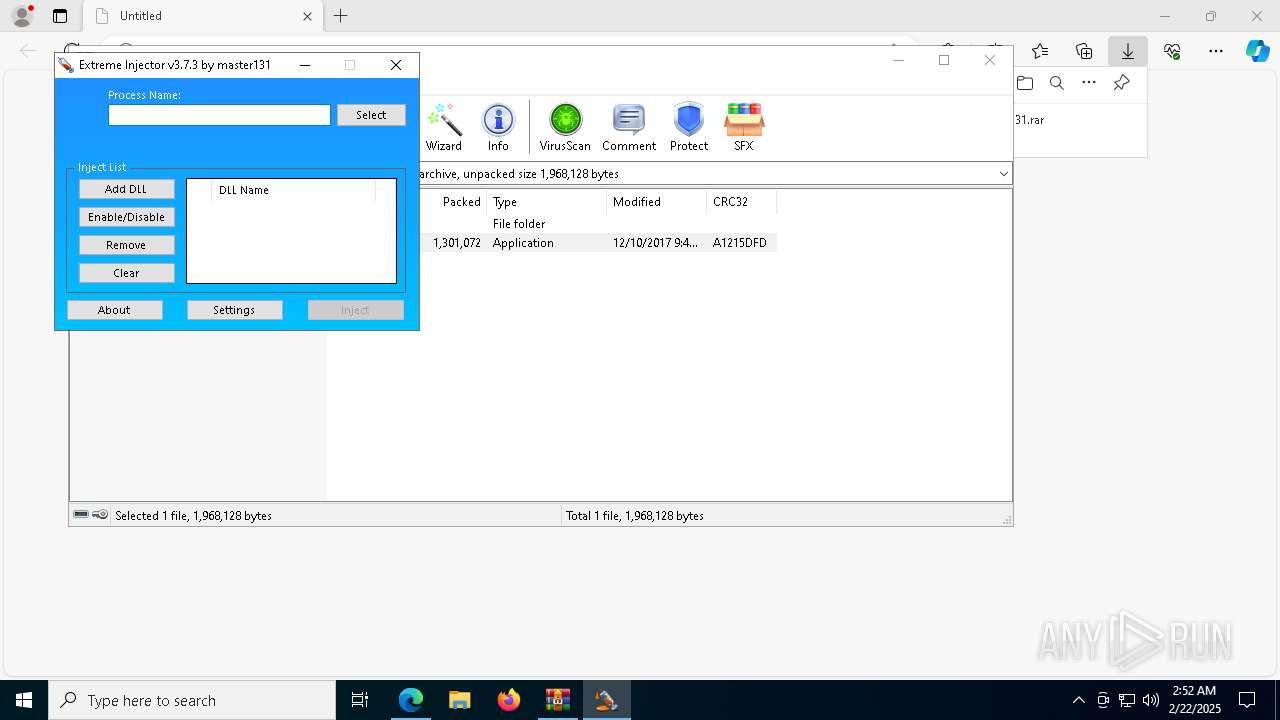Click the Select process button
This screenshot has height=720, width=1280.
(x=371, y=115)
